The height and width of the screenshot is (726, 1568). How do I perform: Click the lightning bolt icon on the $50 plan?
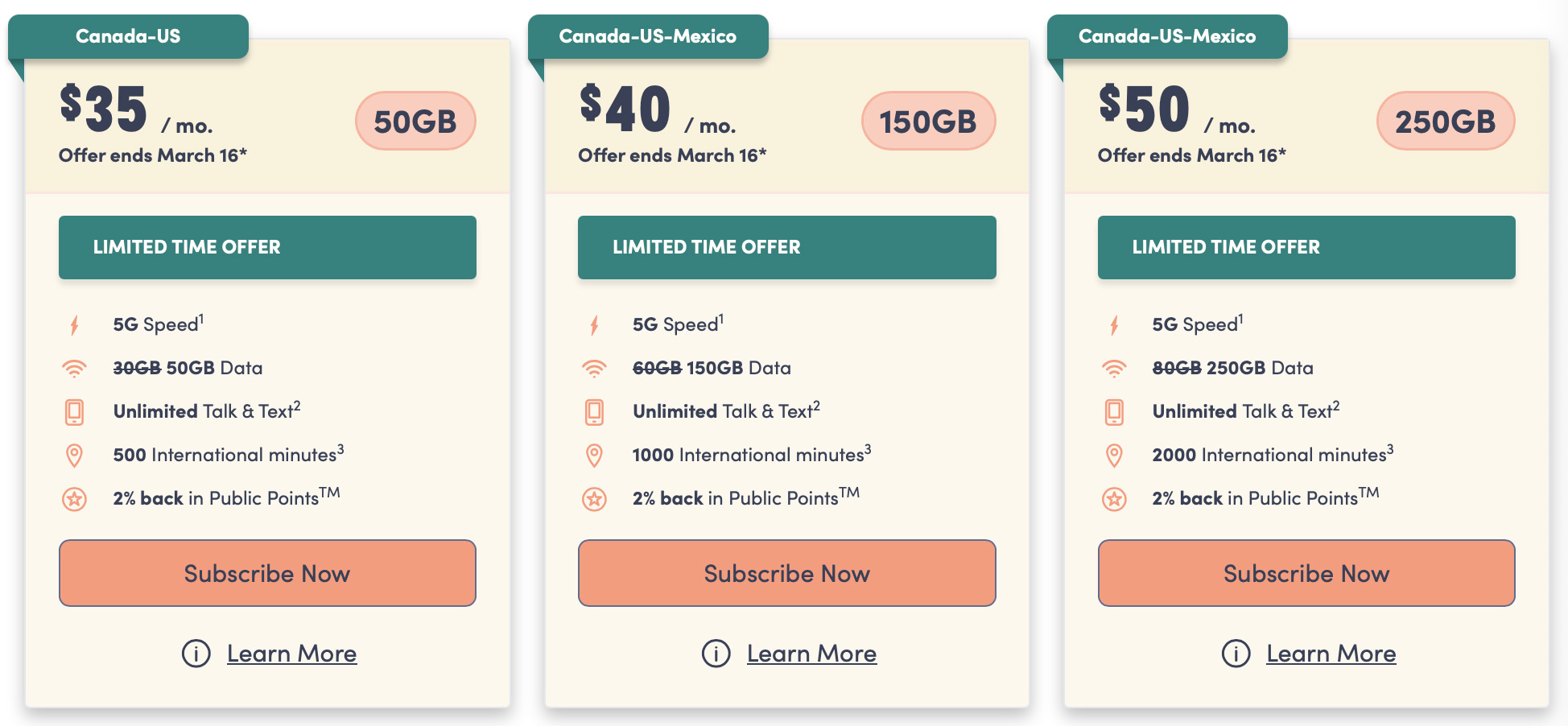1115,324
